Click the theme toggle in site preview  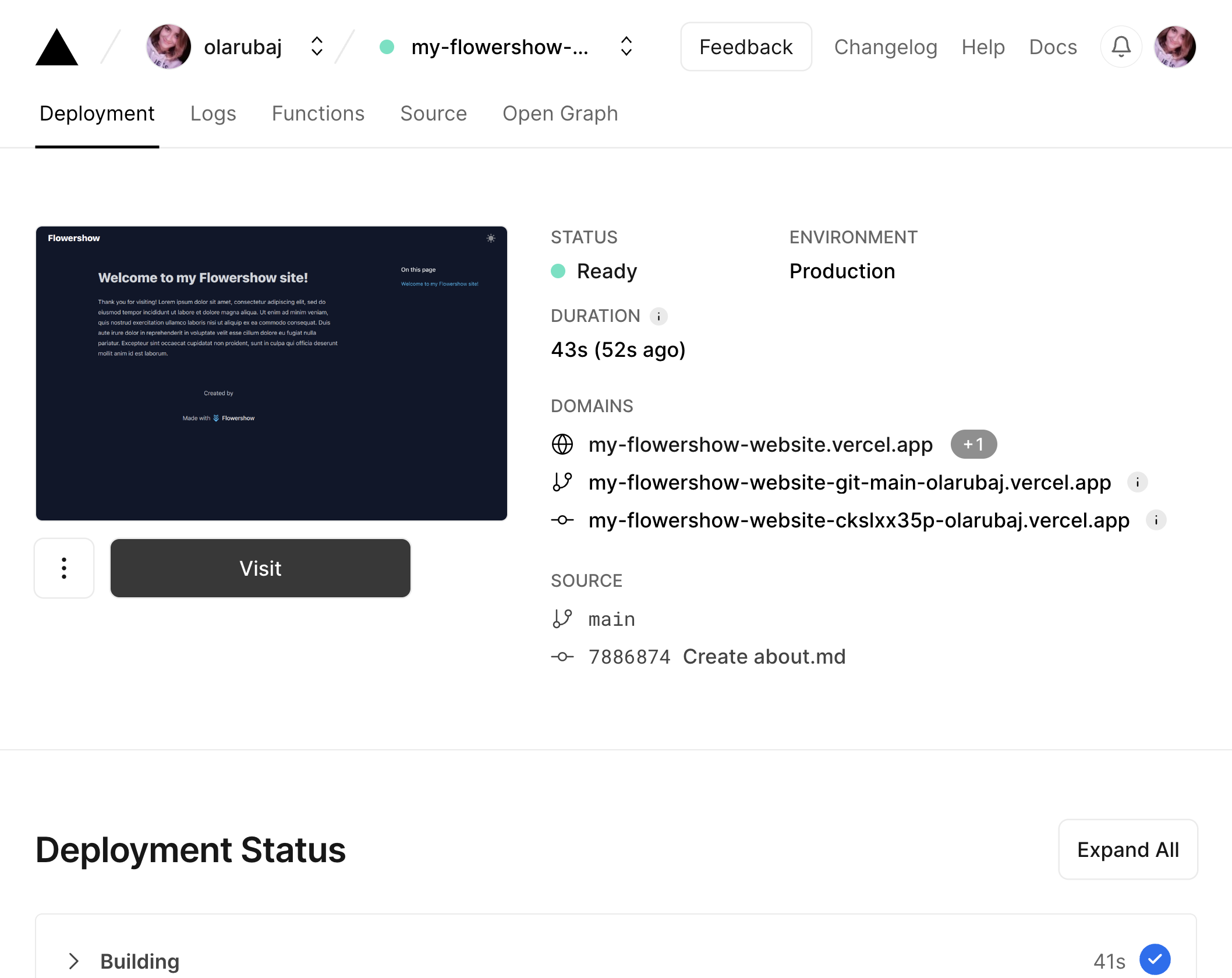[491, 238]
